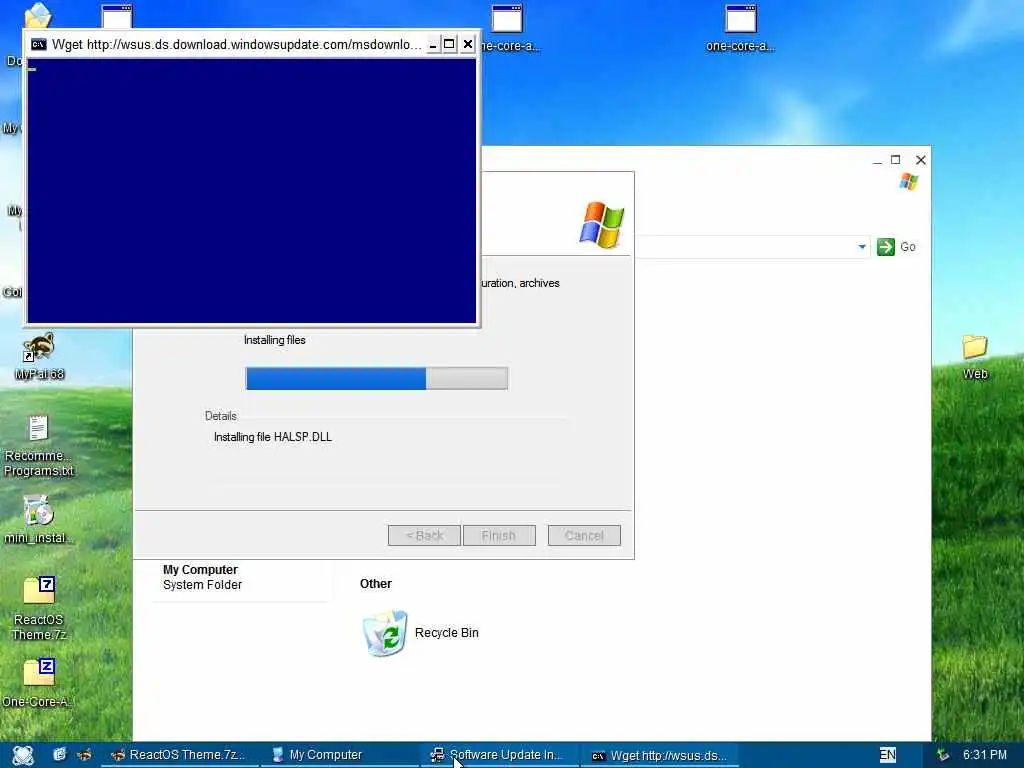Image resolution: width=1024 pixels, height=768 pixels.
Task: Click the Go label beside address bar
Action: click(908, 247)
